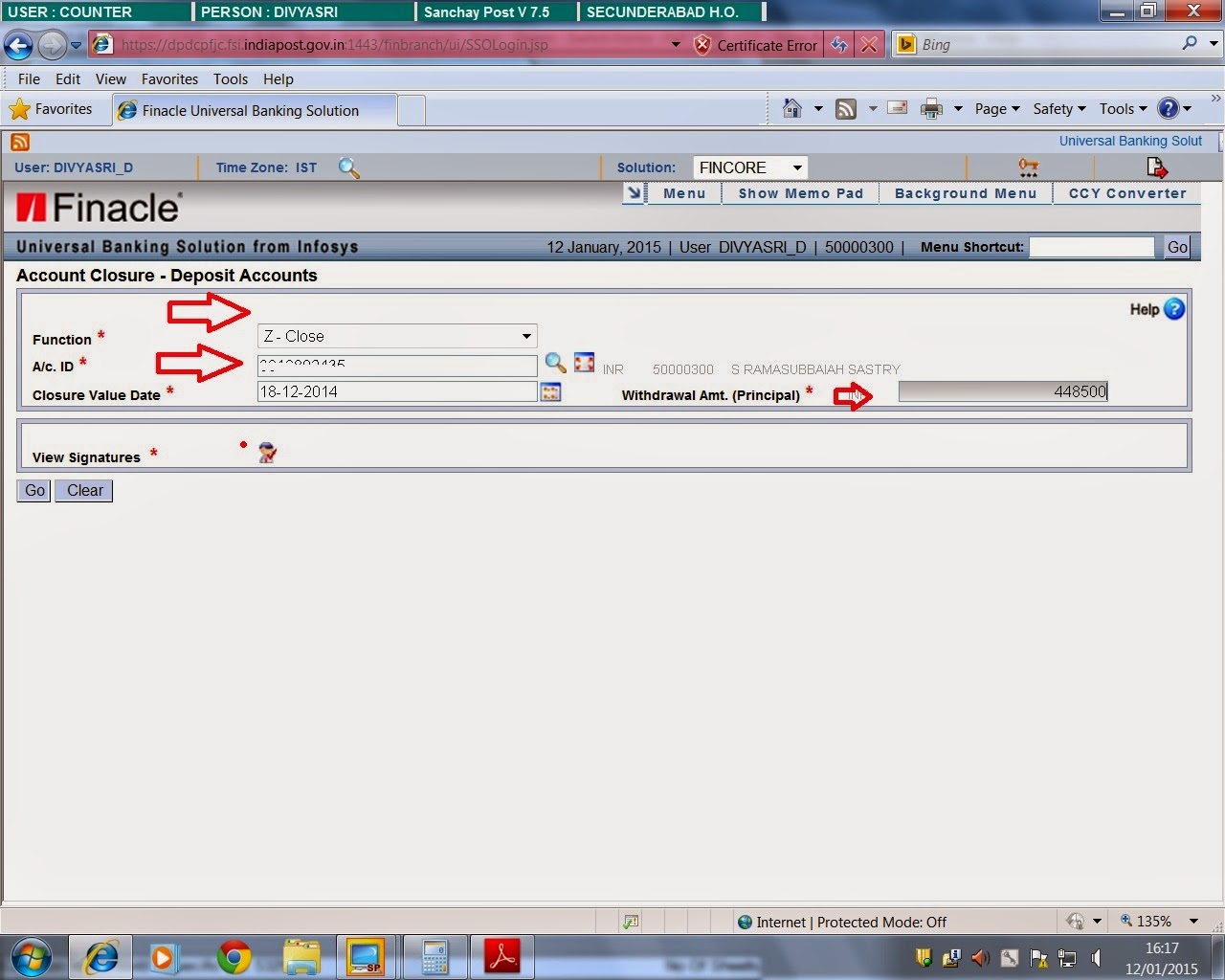
Task: Click the Closure Value Date field
Action: point(397,391)
